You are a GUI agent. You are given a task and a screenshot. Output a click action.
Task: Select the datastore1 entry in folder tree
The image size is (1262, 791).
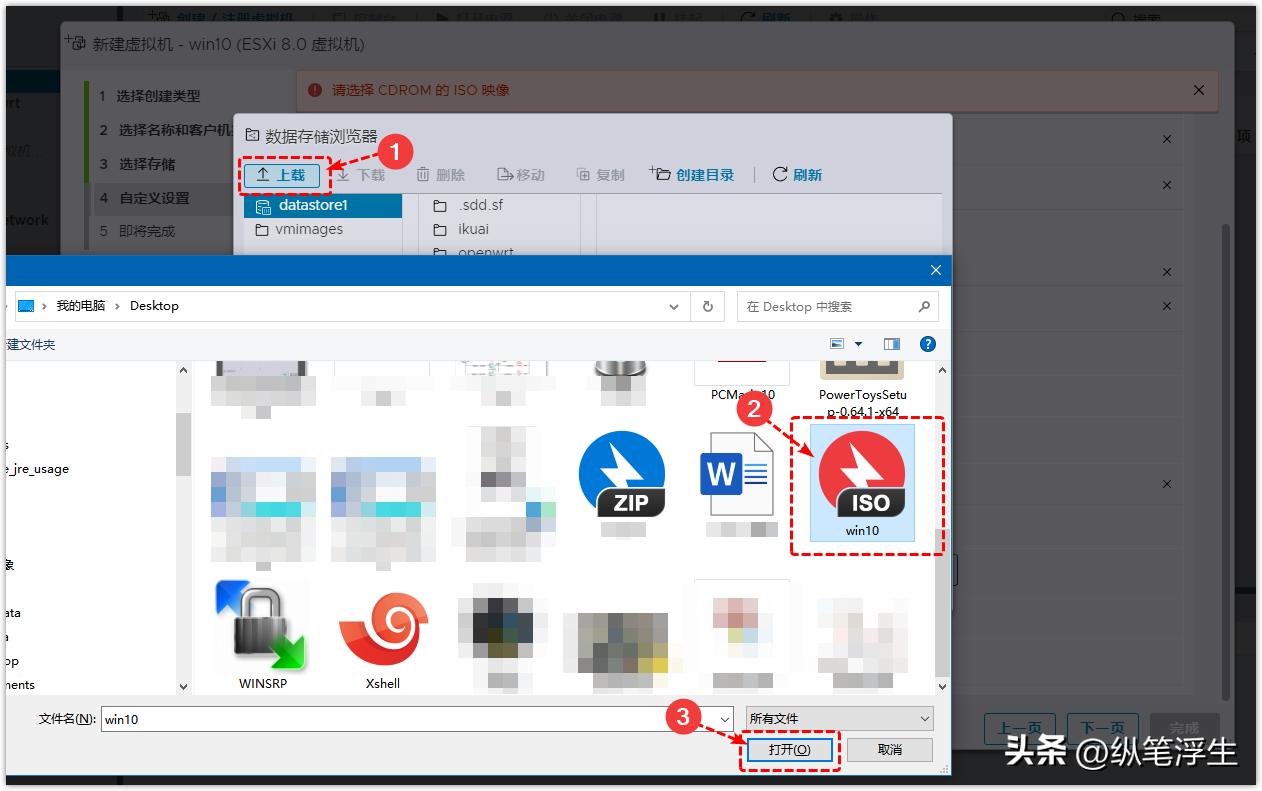coord(310,206)
